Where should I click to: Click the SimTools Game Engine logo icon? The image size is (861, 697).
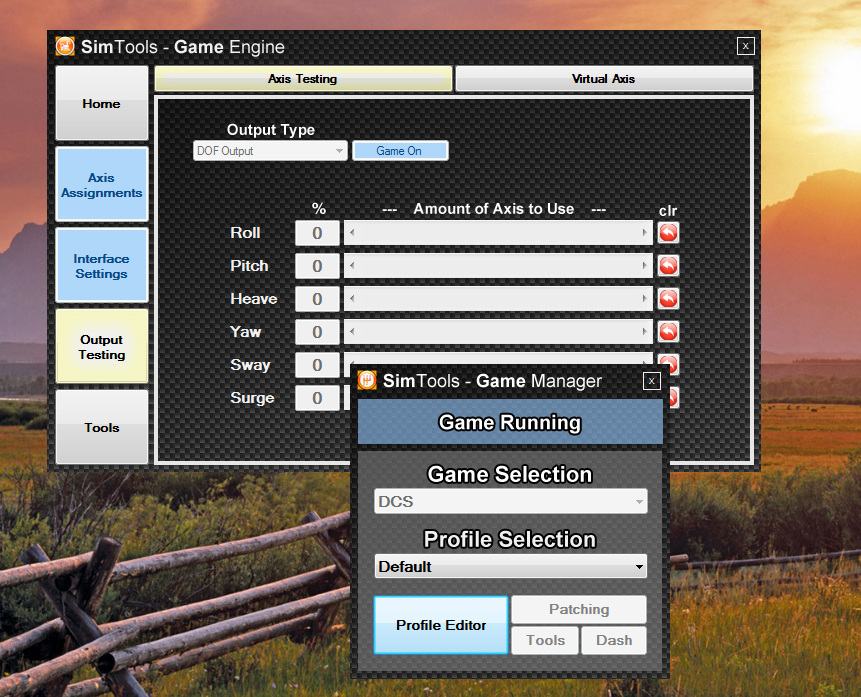(65, 46)
